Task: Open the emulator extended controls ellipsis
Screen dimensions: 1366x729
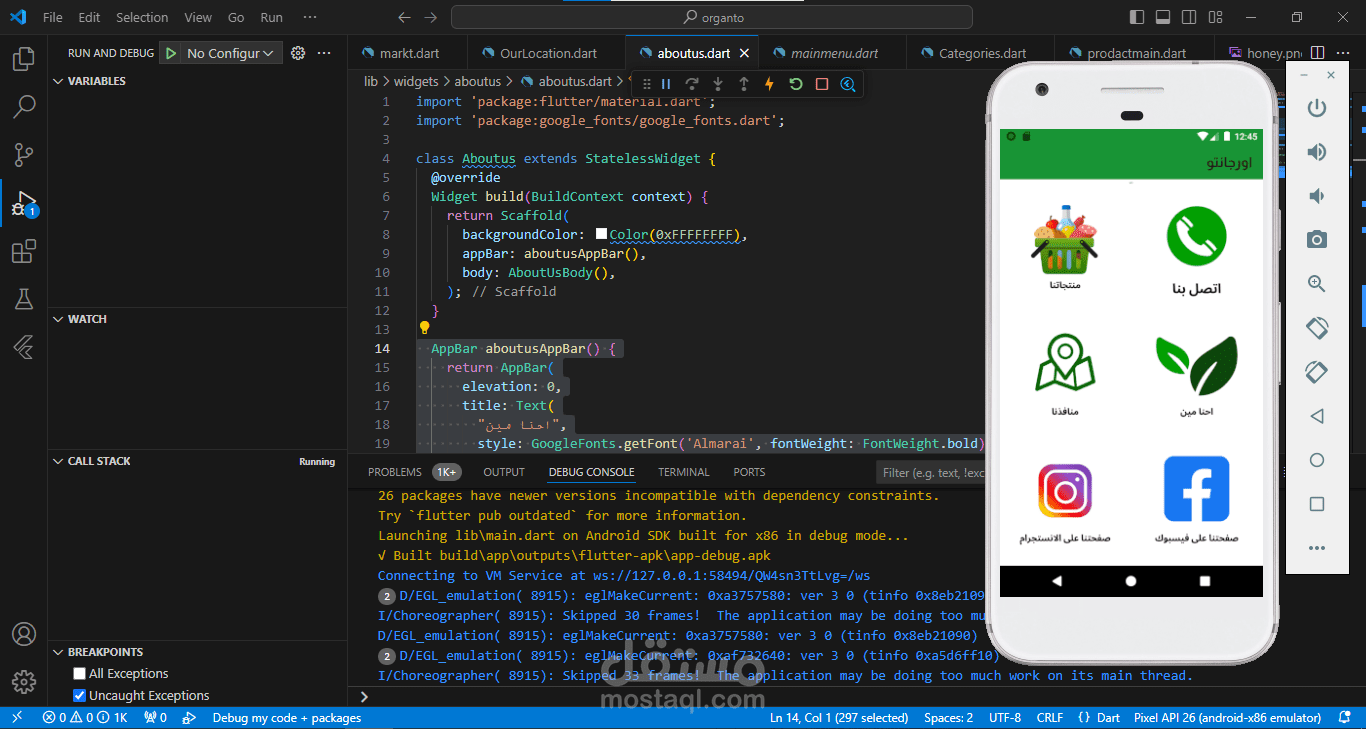Action: (1317, 548)
